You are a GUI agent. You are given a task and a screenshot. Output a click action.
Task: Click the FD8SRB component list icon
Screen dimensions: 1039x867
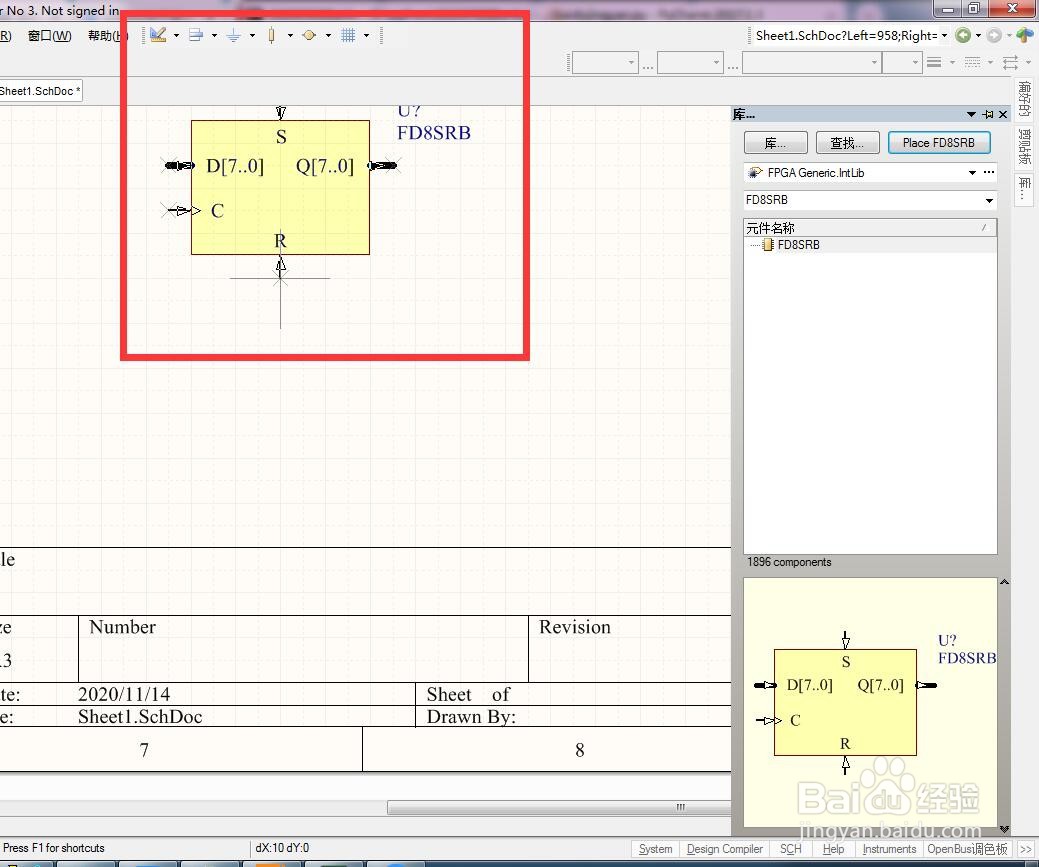pos(767,245)
